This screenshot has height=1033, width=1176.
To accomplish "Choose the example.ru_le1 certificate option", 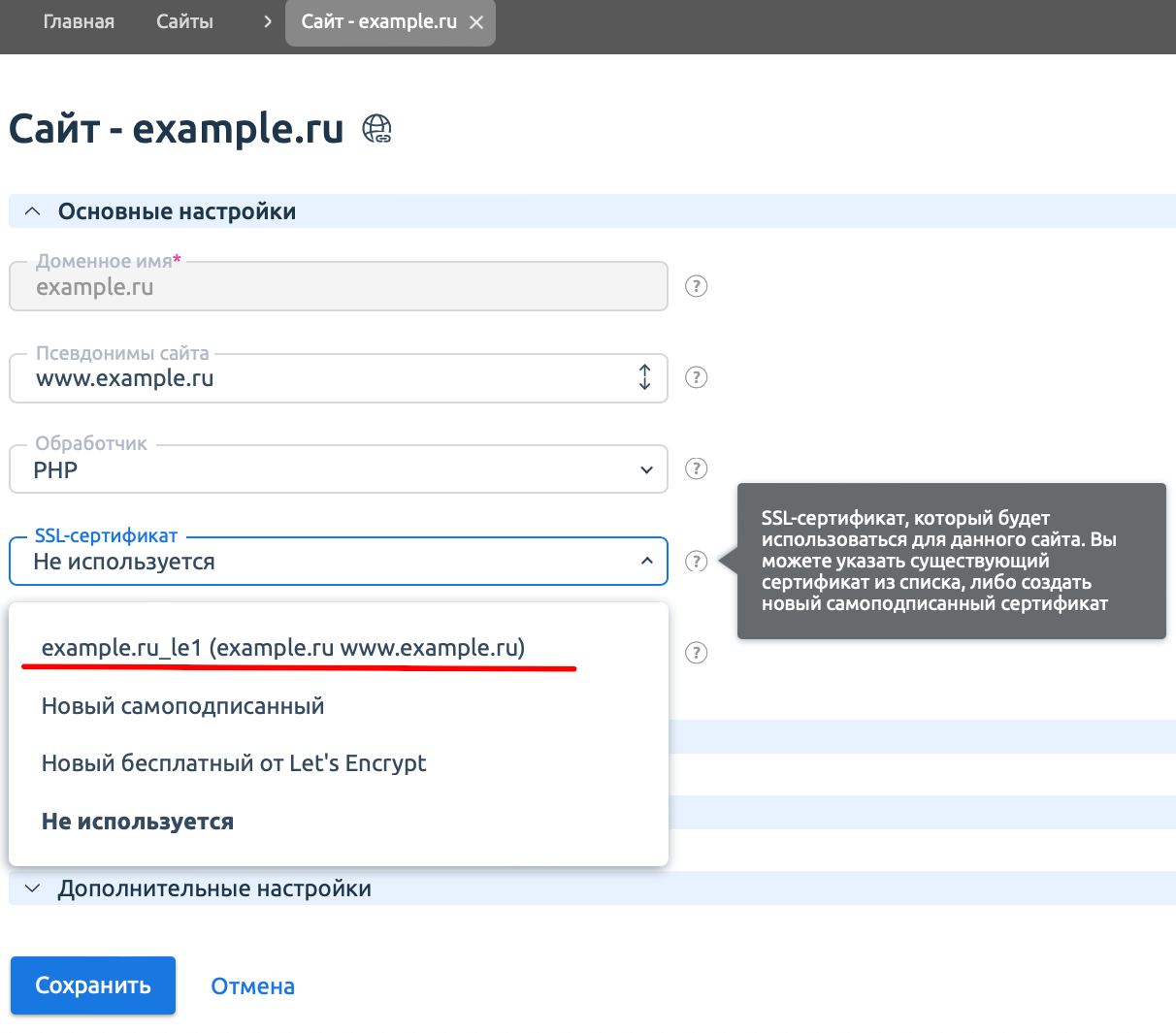I will 339,648.
